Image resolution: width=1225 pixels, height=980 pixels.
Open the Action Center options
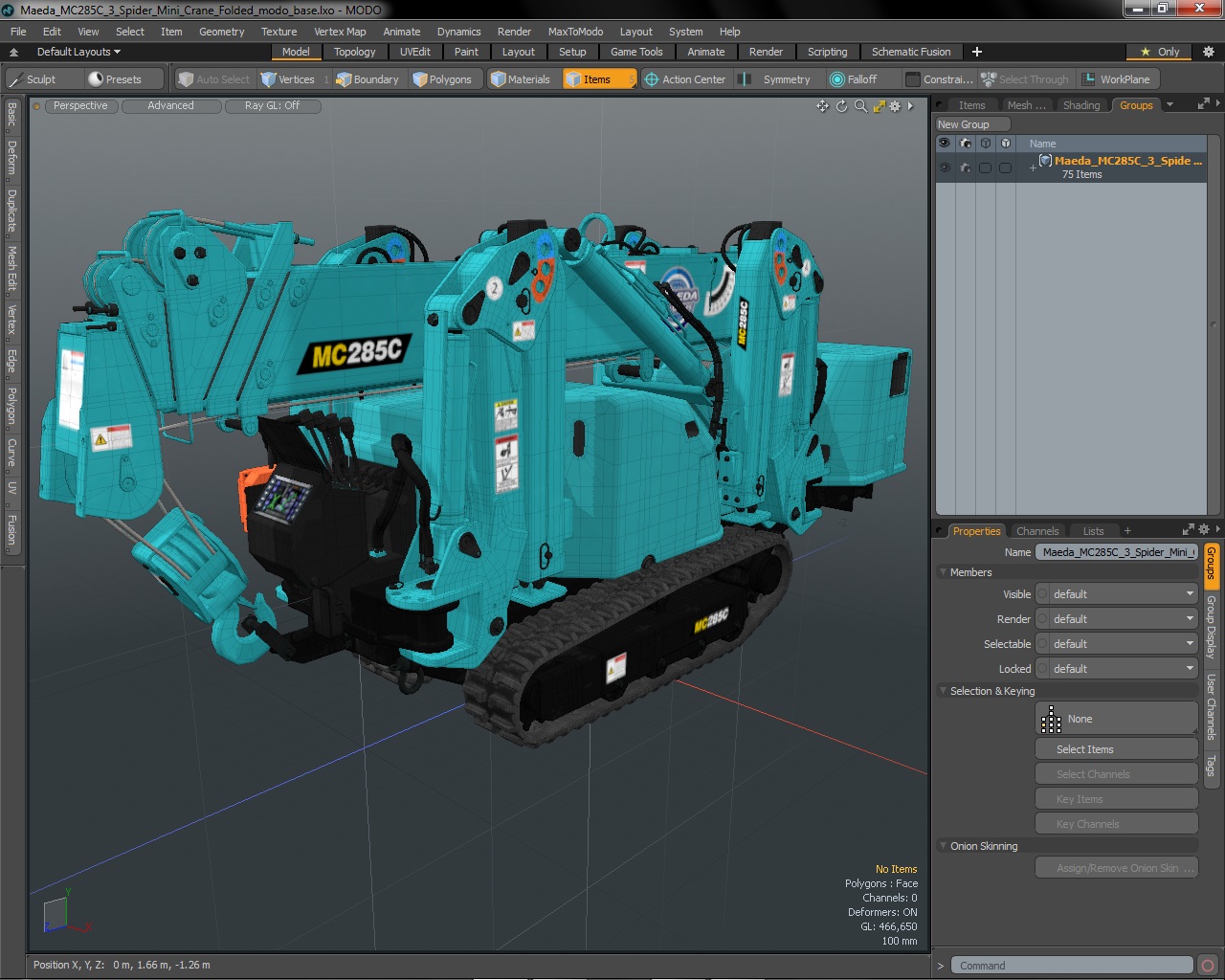tap(686, 79)
